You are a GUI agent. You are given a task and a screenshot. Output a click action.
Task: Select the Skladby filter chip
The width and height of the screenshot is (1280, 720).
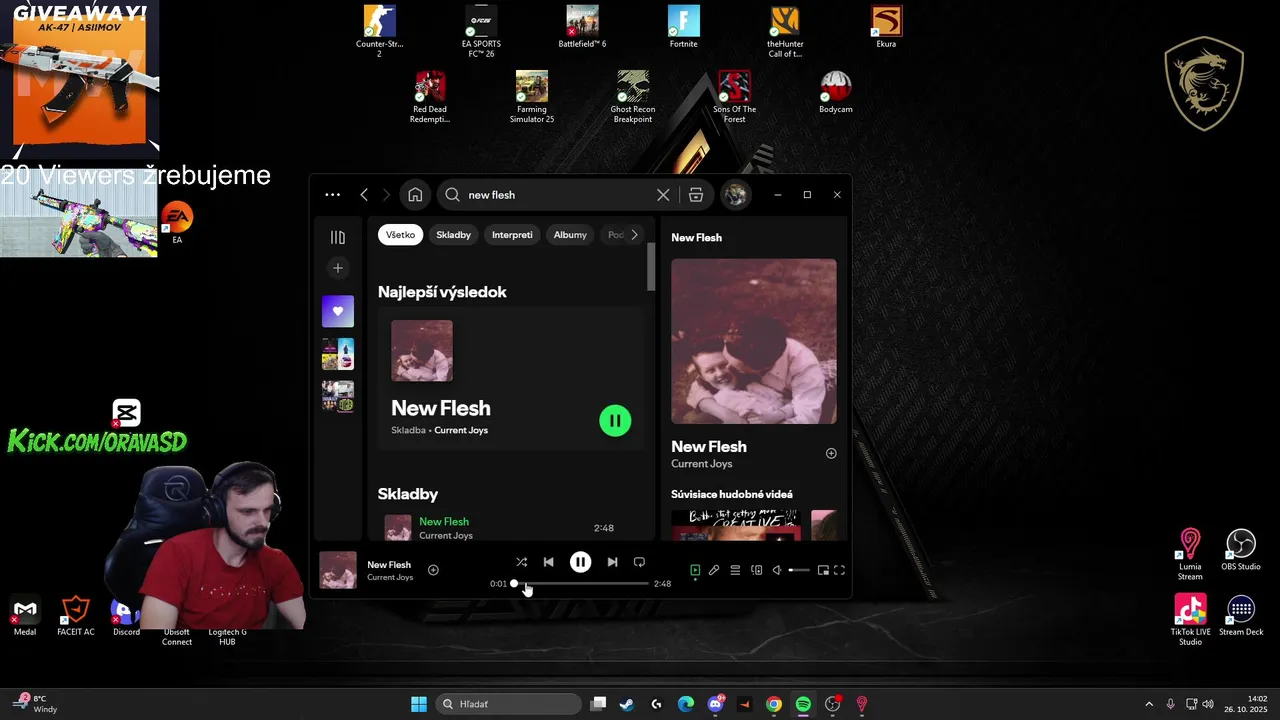pos(453,235)
